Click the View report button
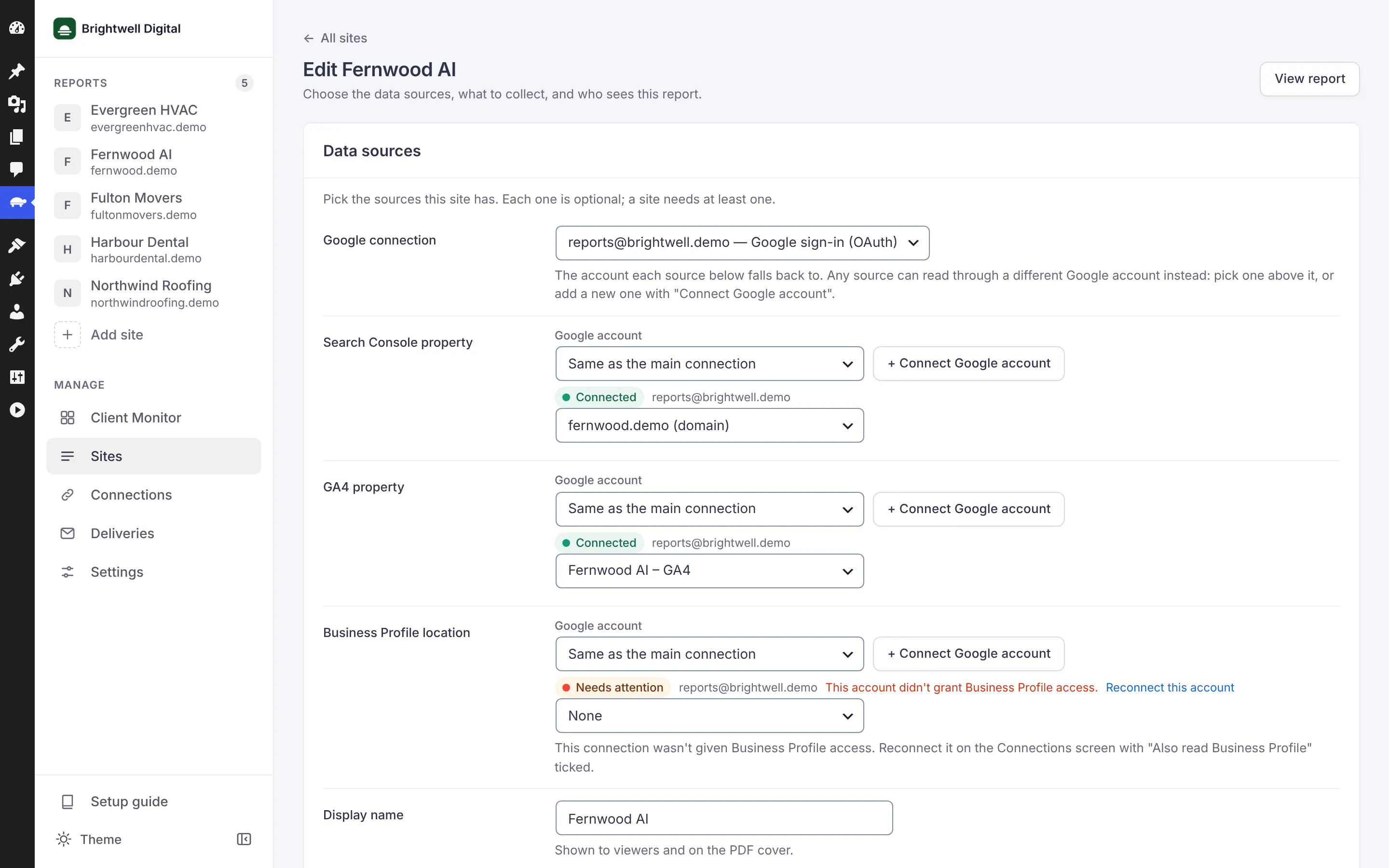 pos(1309,79)
